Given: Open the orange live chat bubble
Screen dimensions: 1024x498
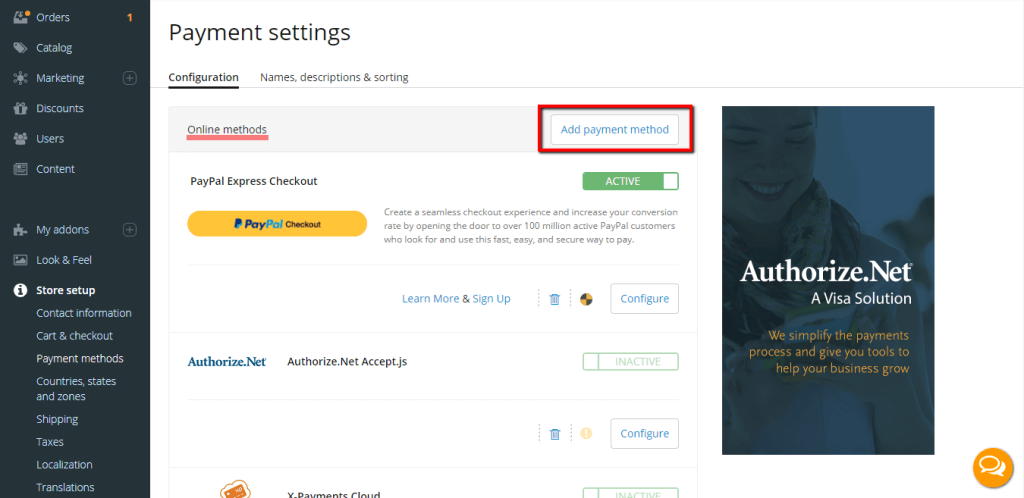Looking at the screenshot, I should click(x=993, y=467).
